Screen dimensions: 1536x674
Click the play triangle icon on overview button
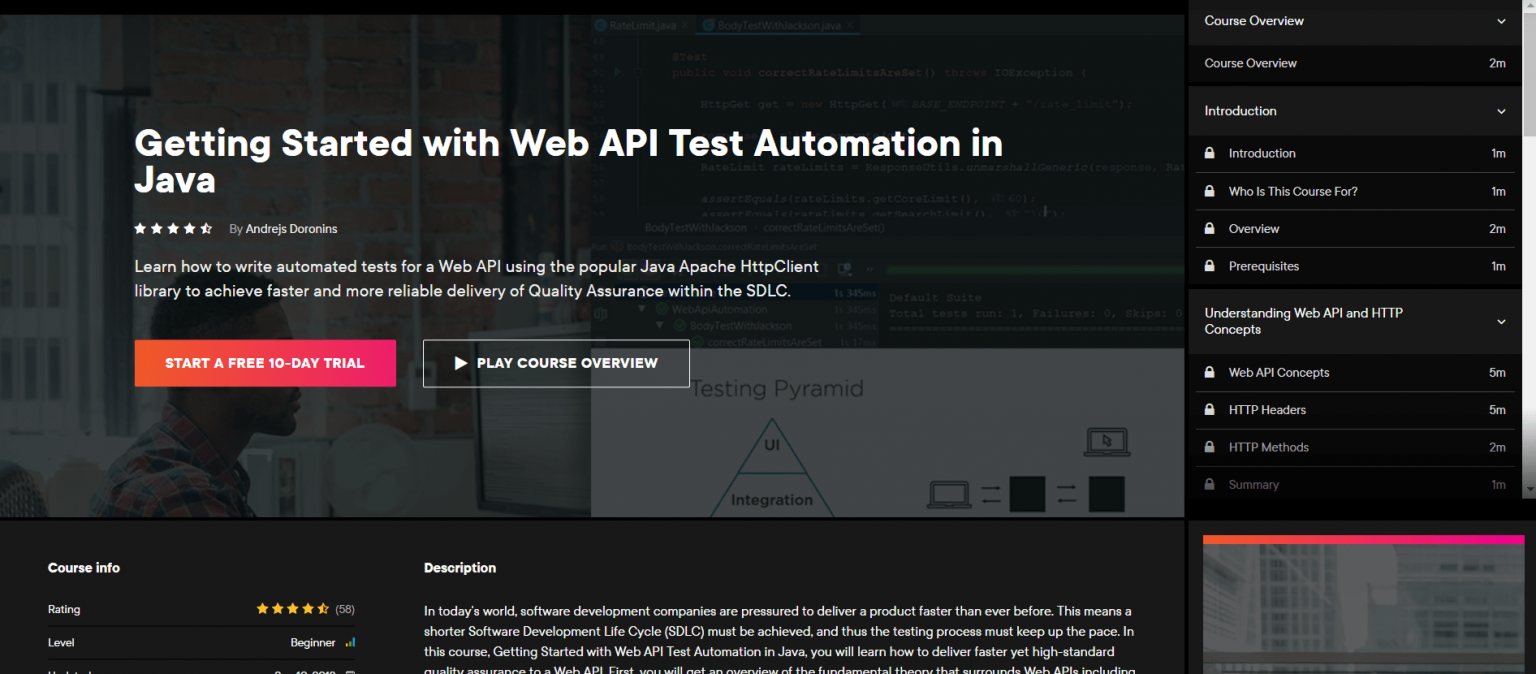[x=461, y=363]
